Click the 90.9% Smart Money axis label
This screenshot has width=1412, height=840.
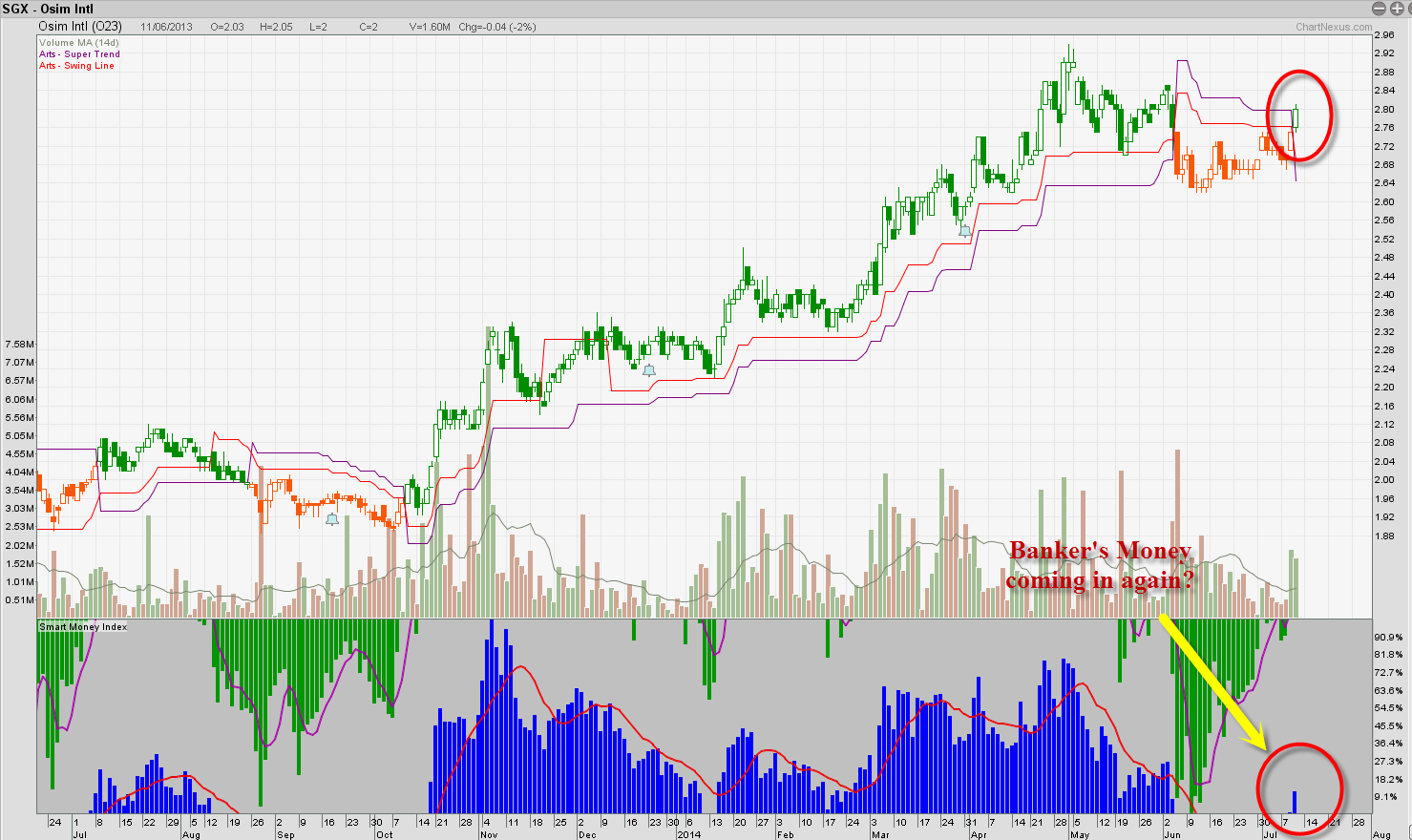[1388, 637]
